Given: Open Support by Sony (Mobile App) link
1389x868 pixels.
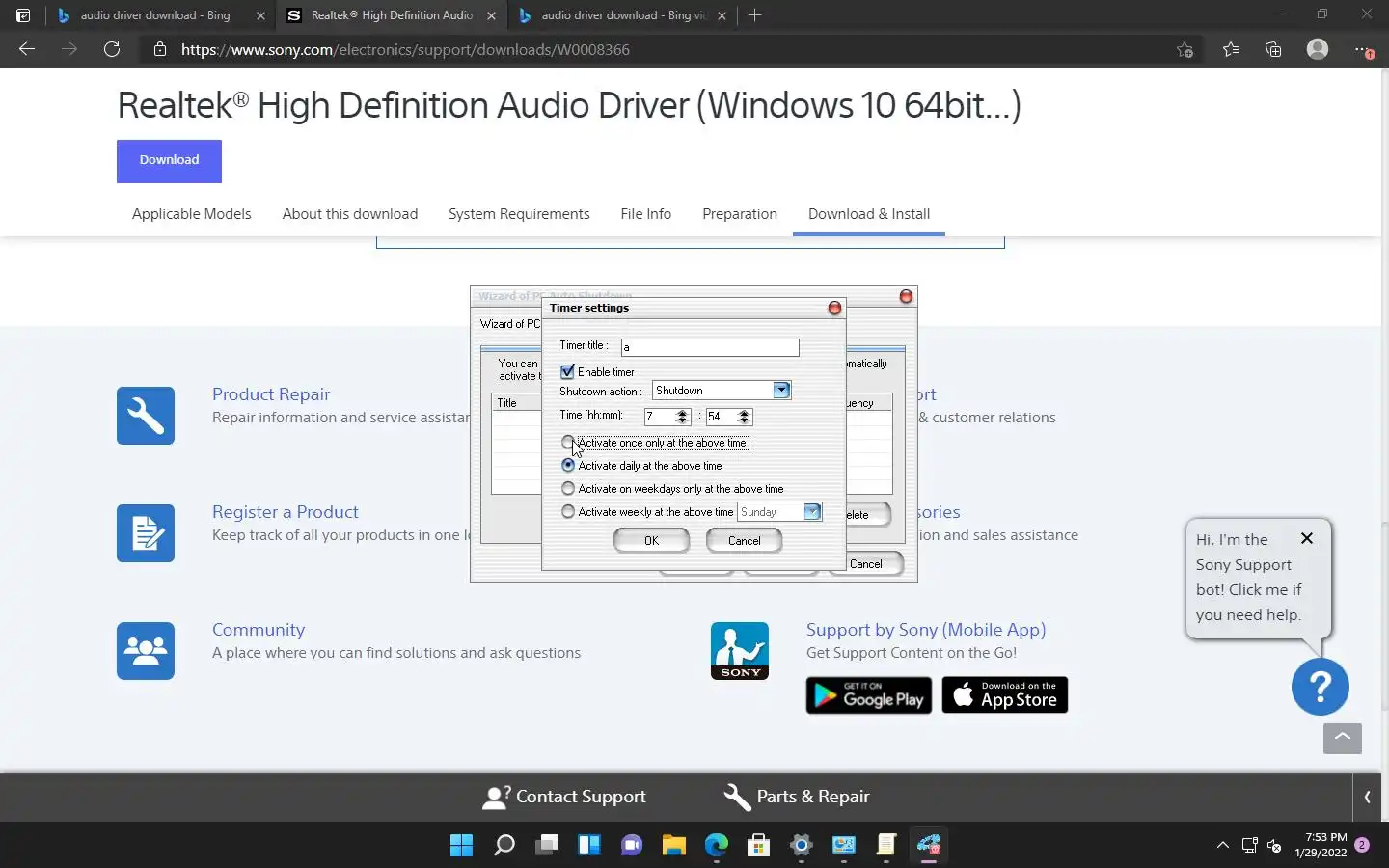Looking at the screenshot, I should pyautogui.click(x=926, y=630).
